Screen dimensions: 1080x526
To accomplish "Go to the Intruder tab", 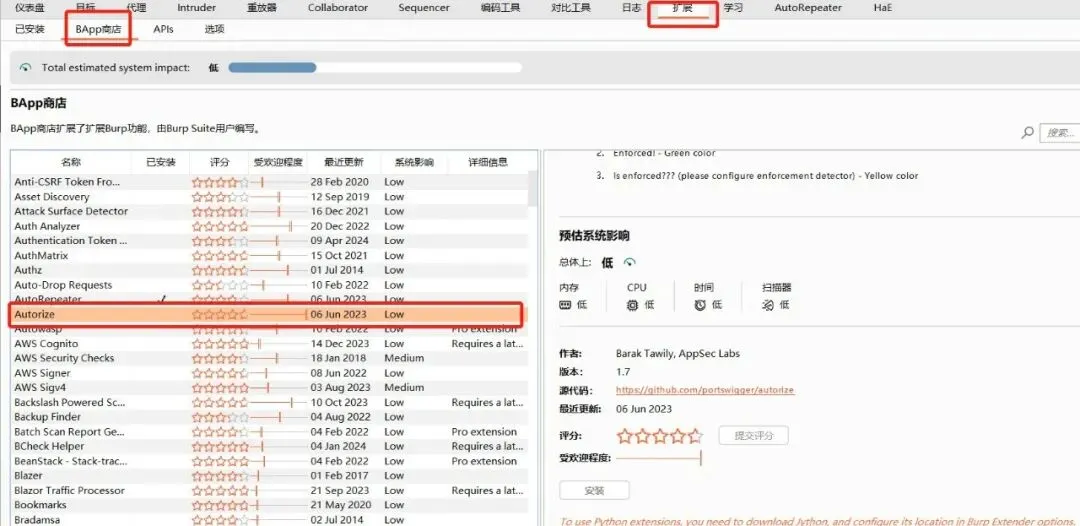I will pyautogui.click(x=196, y=8).
